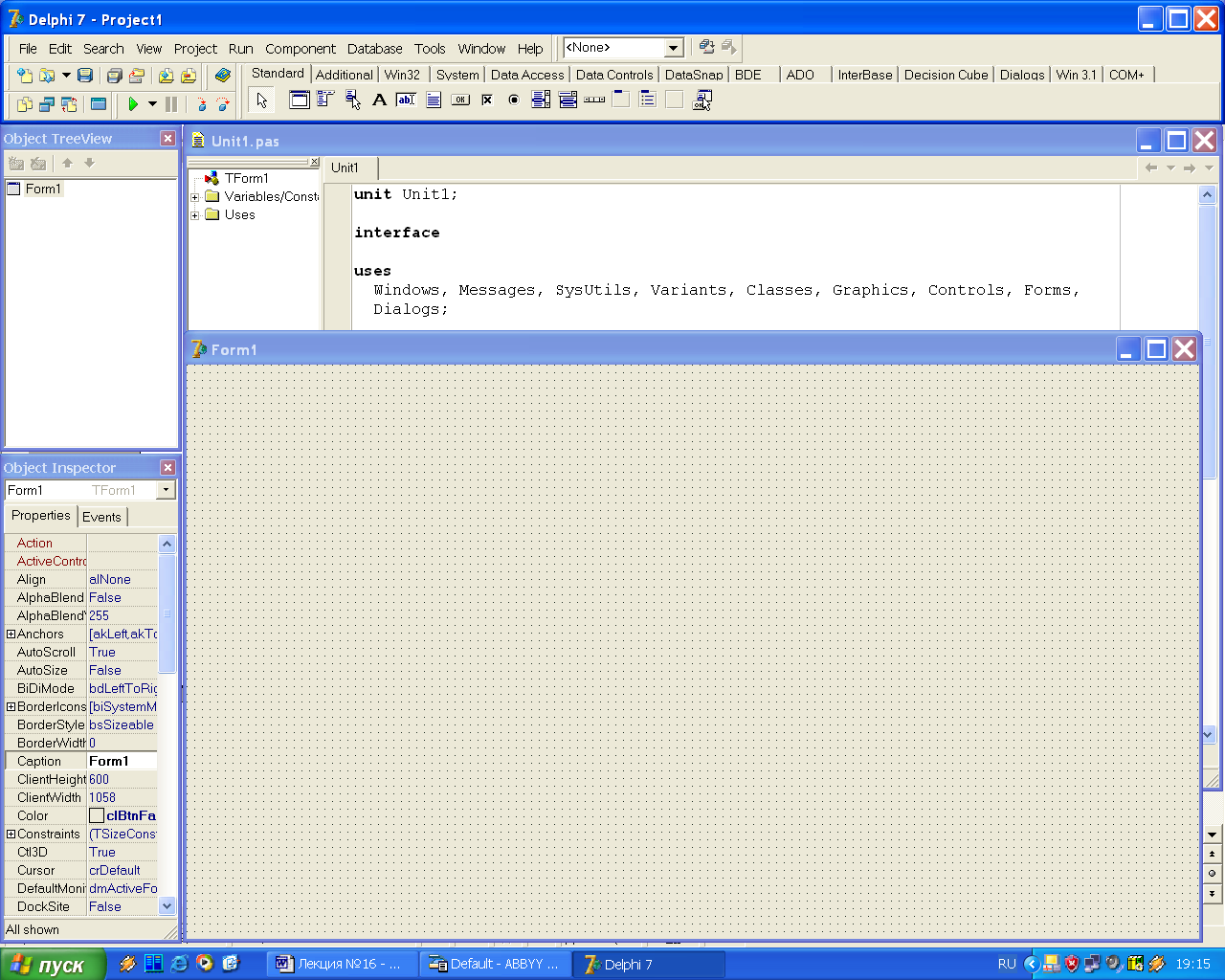1225x980 pixels.
Task: Click the Open Project toolbar icon
Action: coord(137,76)
